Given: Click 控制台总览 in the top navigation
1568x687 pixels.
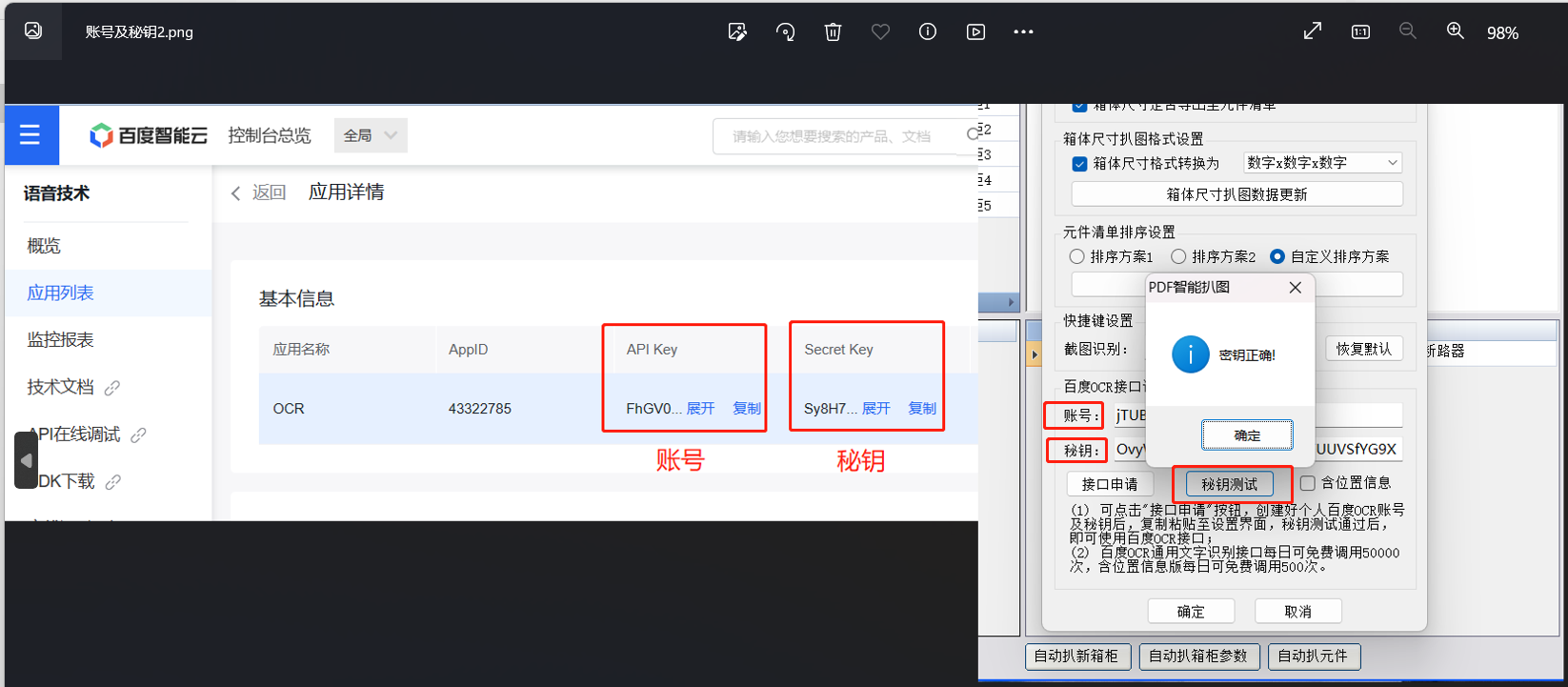Looking at the screenshot, I should (270, 135).
